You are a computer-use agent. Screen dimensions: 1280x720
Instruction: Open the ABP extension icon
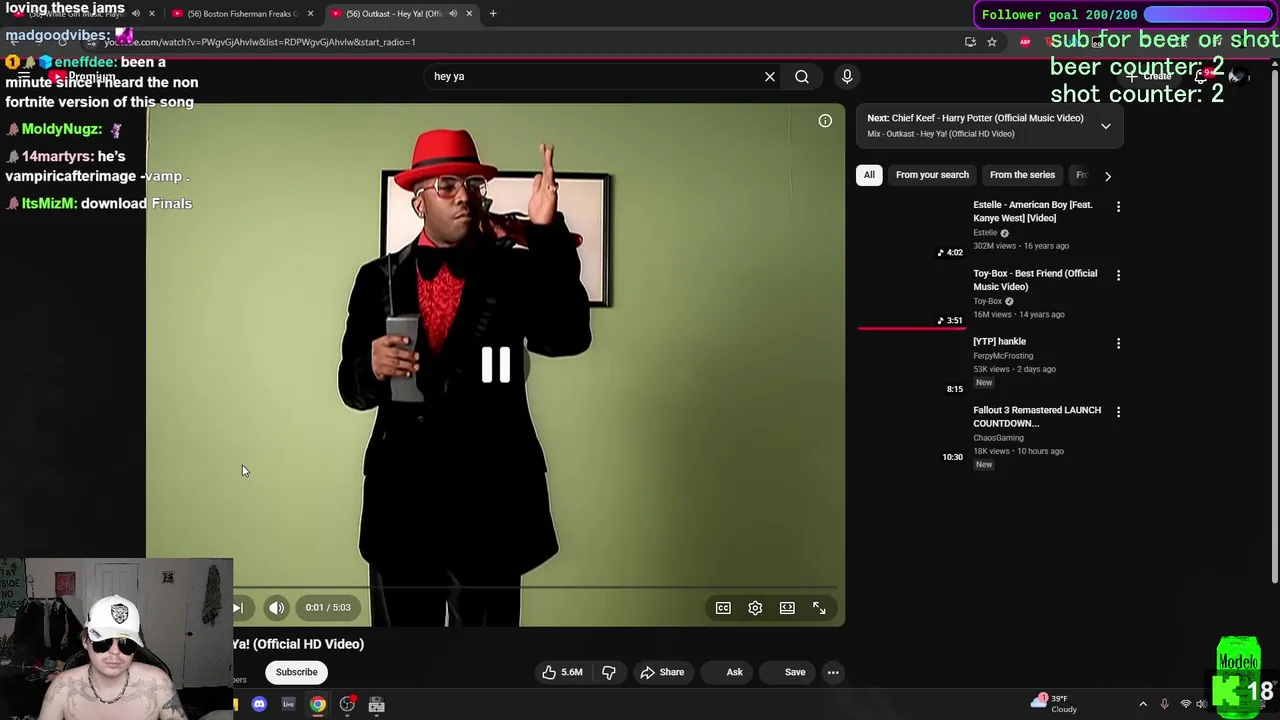click(1025, 42)
